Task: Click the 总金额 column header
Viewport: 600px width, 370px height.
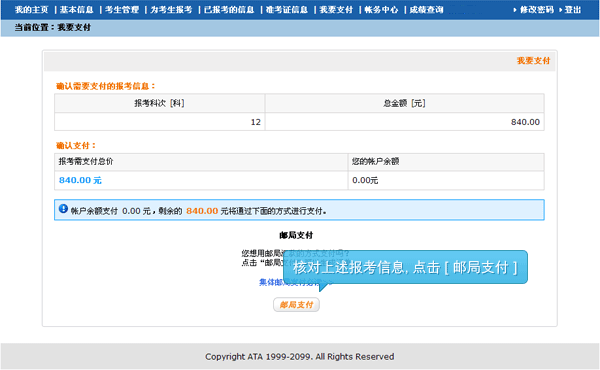Action: click(404, 103)
